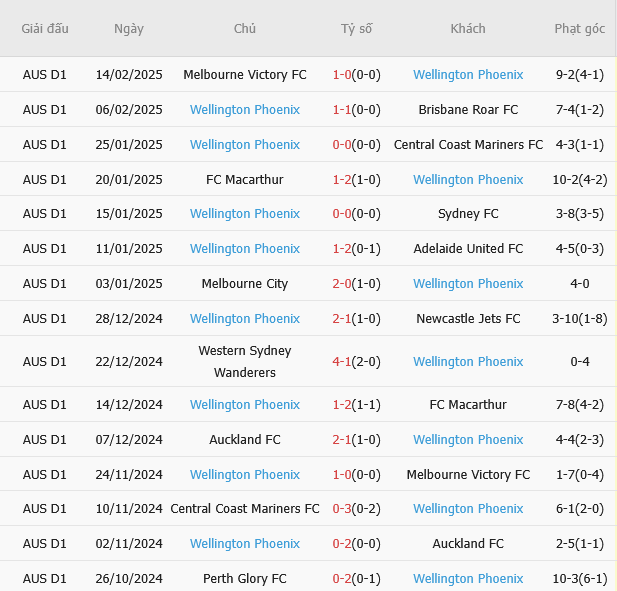Click the date 28/12/2024
Image resolution: width=617 pixels, height=591 pixels.
[x=129, y=319]
